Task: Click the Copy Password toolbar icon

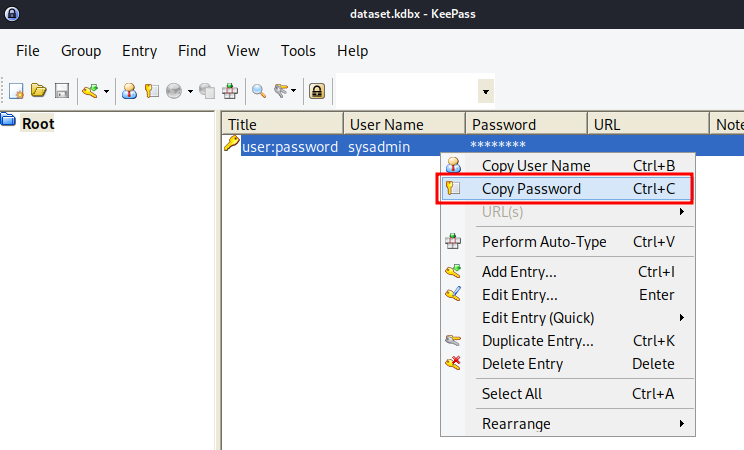Action: (151, 90)
